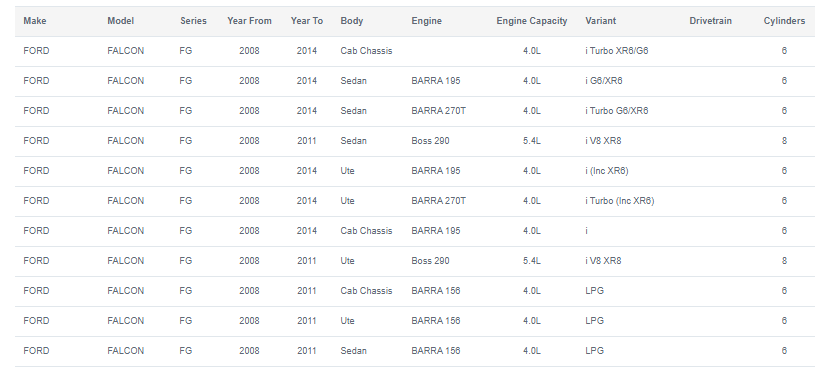Select the i Turbo XR6/G6 variant cell

[x=617, y=51]
